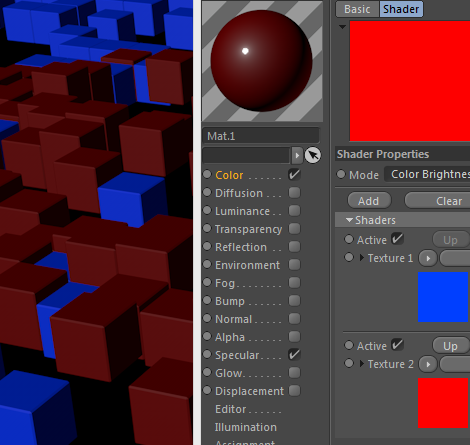Open the Illumination settings entry
The height and width of the screenshot is (445, 470).
pyautogui.click(x=246, y=427)
